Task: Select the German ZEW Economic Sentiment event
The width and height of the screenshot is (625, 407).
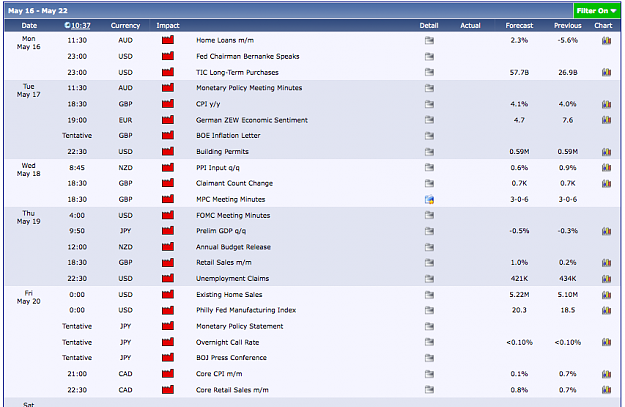Action: (x=252, y=120)
